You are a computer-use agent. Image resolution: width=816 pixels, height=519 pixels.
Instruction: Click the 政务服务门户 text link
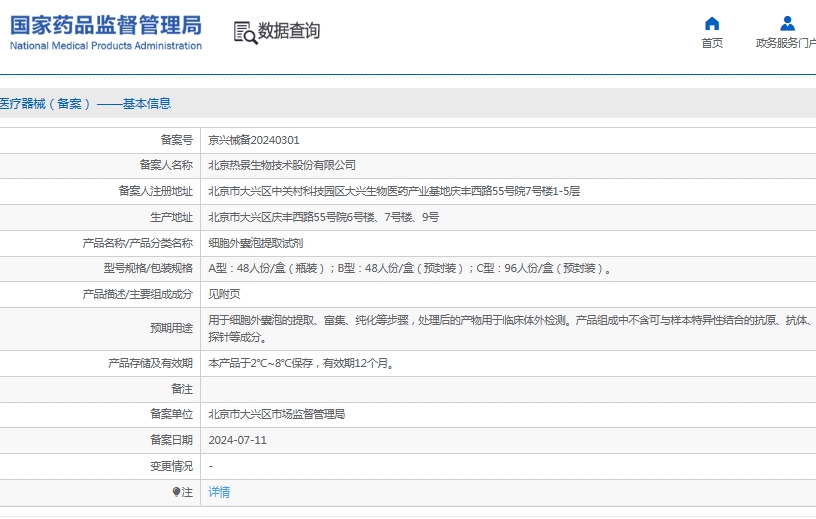[786, 43]
